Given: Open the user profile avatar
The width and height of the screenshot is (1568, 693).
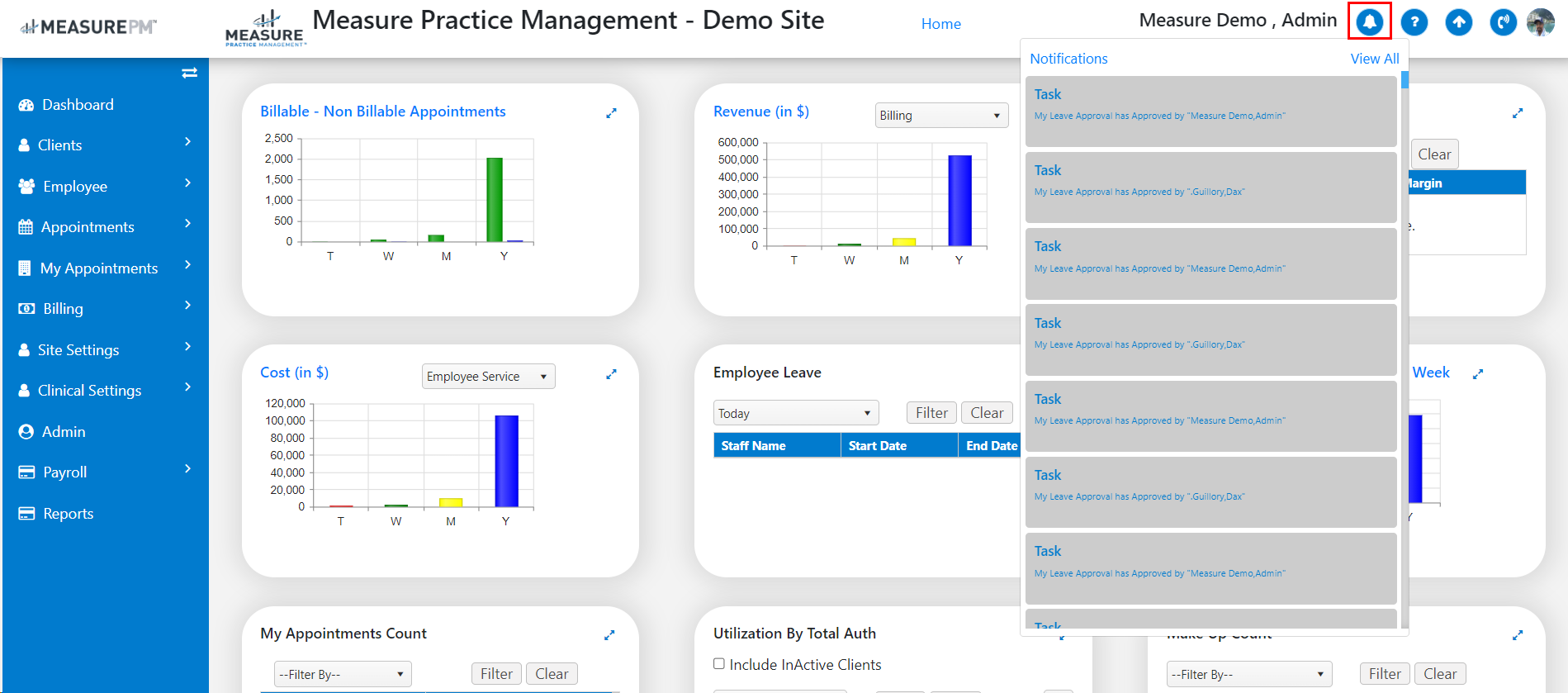Looking at the screenshot, I should pyautogui.click(x=1541, y=22).
